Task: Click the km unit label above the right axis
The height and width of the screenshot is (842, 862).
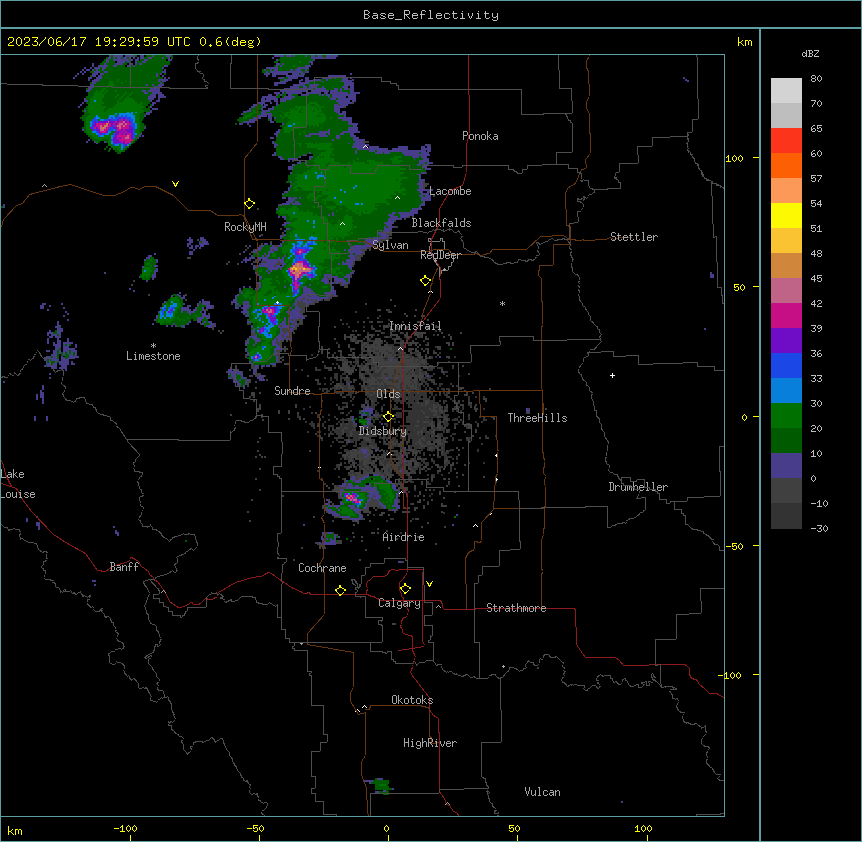Action: [744, 42]
